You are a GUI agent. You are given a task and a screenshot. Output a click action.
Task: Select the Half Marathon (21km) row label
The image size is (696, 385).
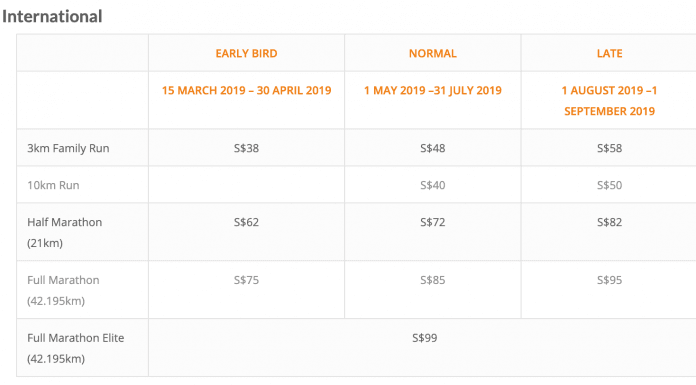[64, 232]
